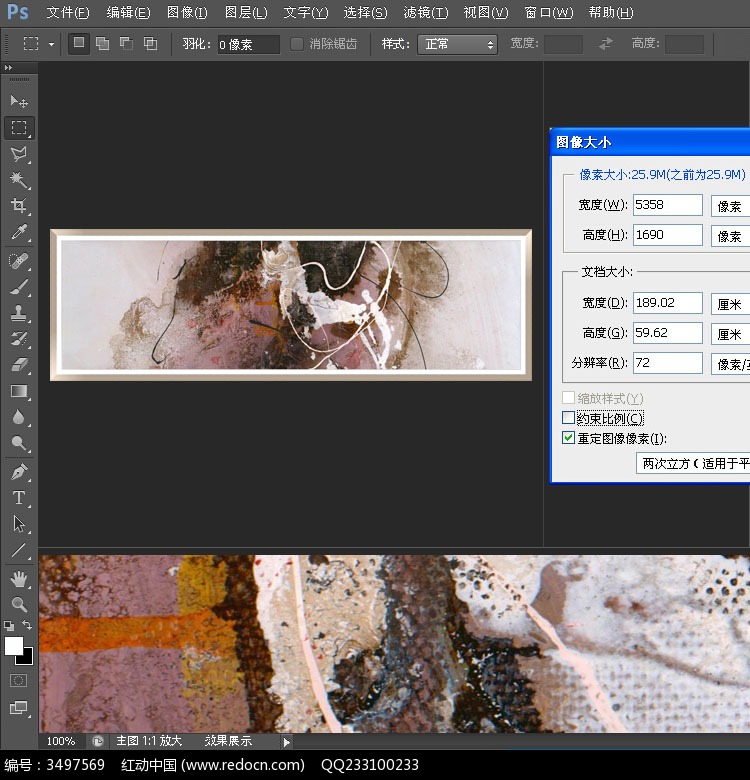Open the 选择 menu
The width and height of the screenshot is (750, 780).
(365, 12)
